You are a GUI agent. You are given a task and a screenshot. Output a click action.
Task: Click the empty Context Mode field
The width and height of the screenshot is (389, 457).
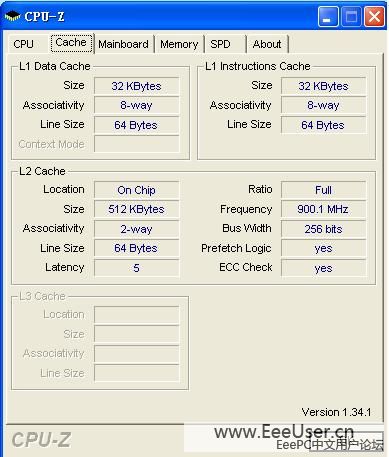point(136,144)
